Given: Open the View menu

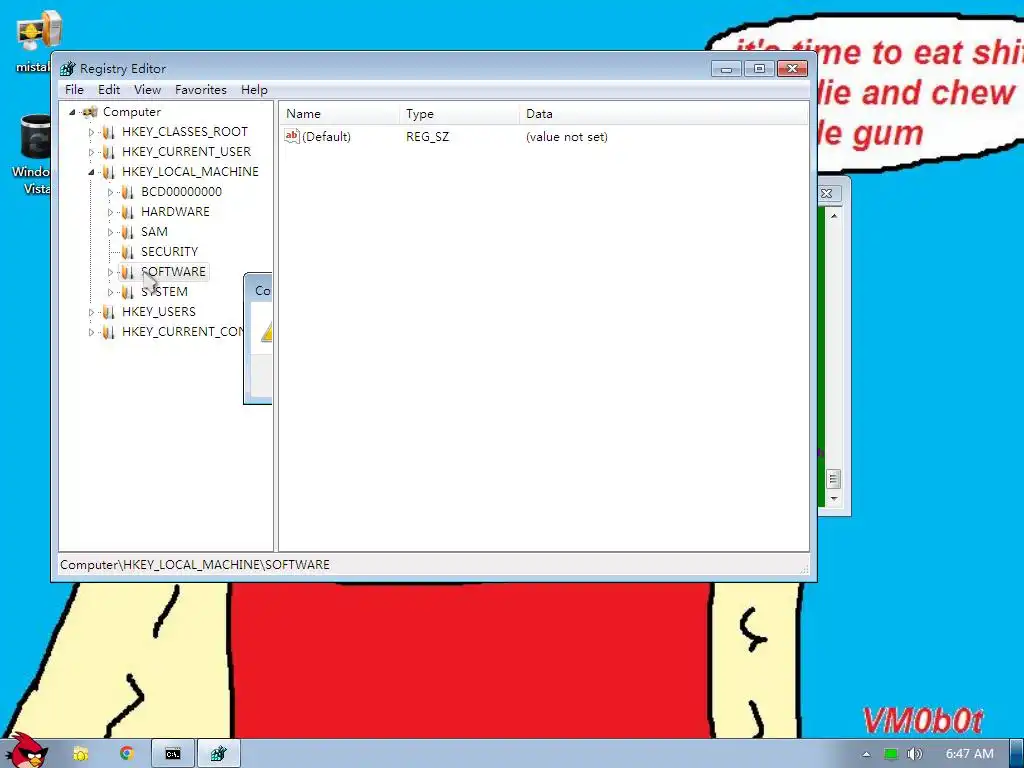Looking at the screenshot, I should pyautogui.click(x=148, y=89).
